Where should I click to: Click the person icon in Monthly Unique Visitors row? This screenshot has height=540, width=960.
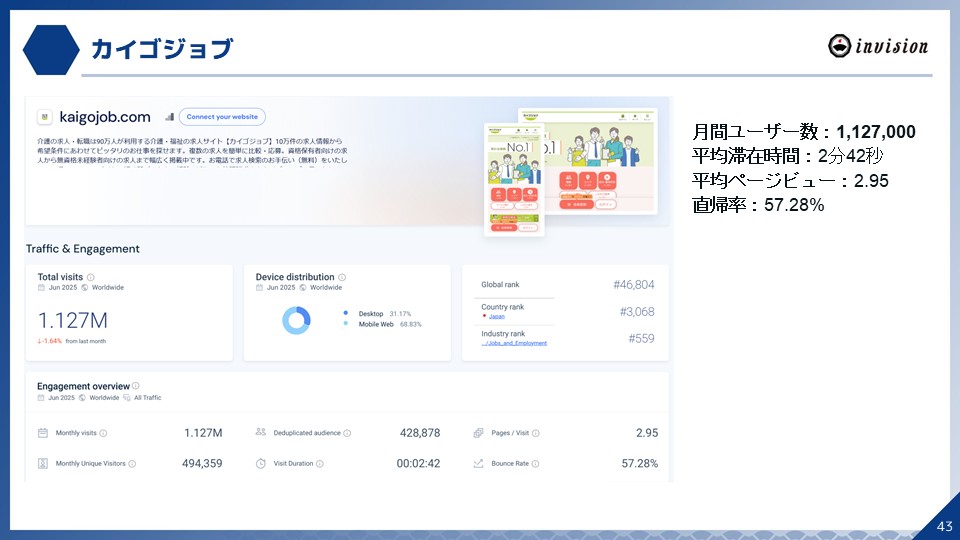click(43, 463)
